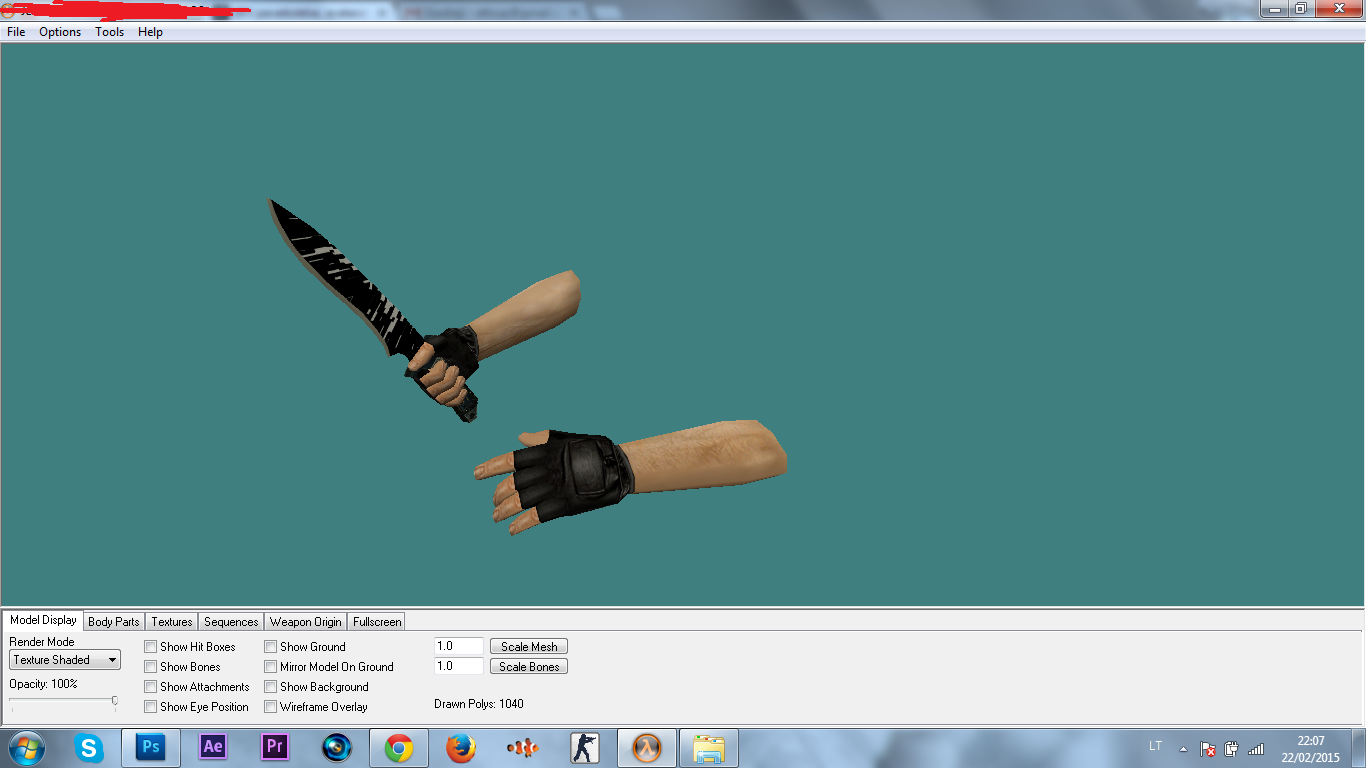The width and height of the screenshot is (1366, 768).
Task: Click the power plug battery tray icon
Action: (1232, 748)
